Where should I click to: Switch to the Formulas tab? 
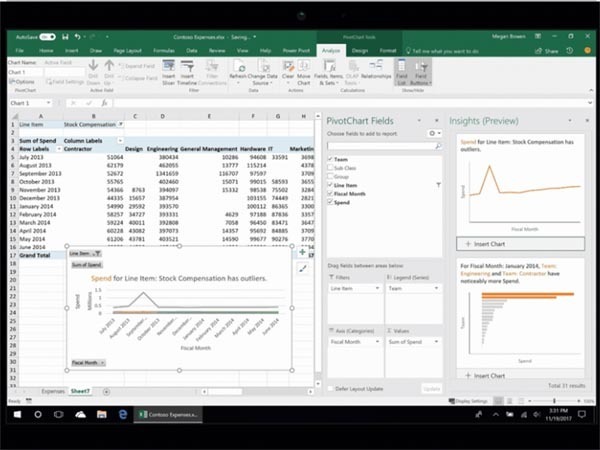coord(164,51)
